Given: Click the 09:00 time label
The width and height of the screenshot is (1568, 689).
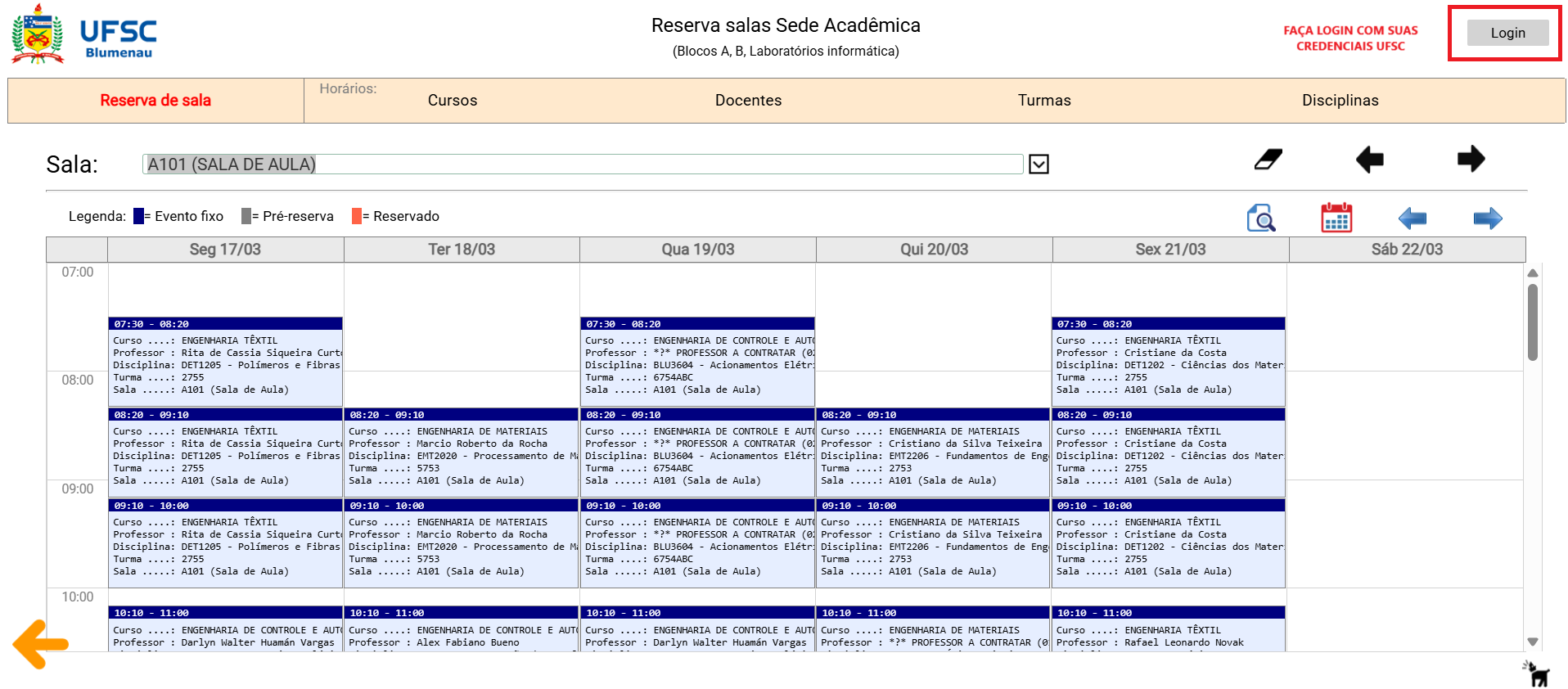Looking at the screenshot, I should point(78,489).
